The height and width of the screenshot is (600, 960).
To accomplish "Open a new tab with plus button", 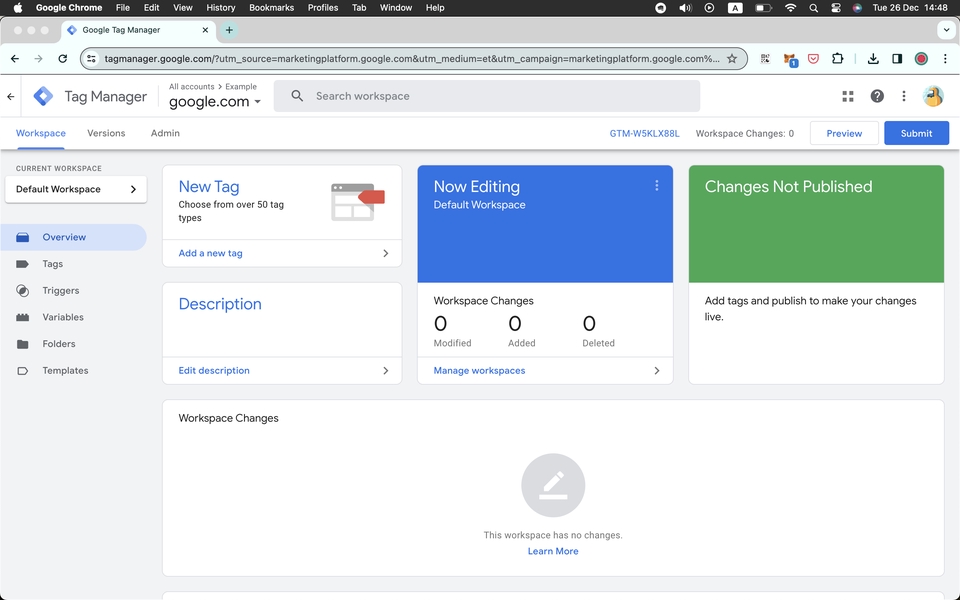I will [229, 30].
